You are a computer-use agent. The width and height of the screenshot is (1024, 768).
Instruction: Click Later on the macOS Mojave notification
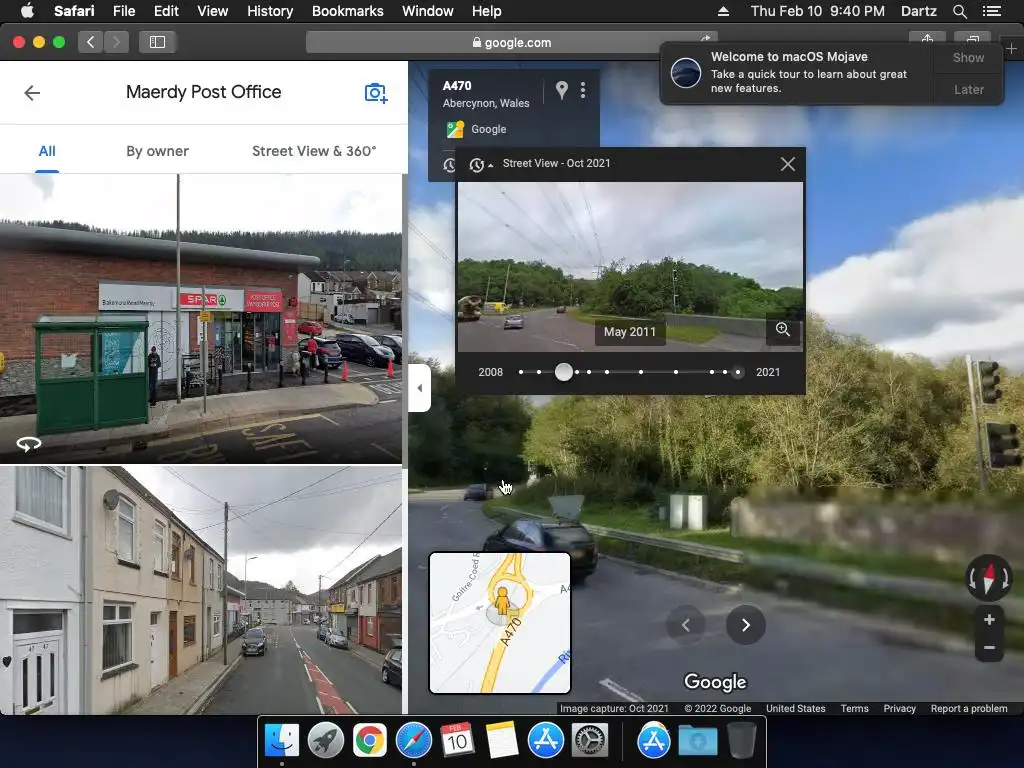coord(968,89)
